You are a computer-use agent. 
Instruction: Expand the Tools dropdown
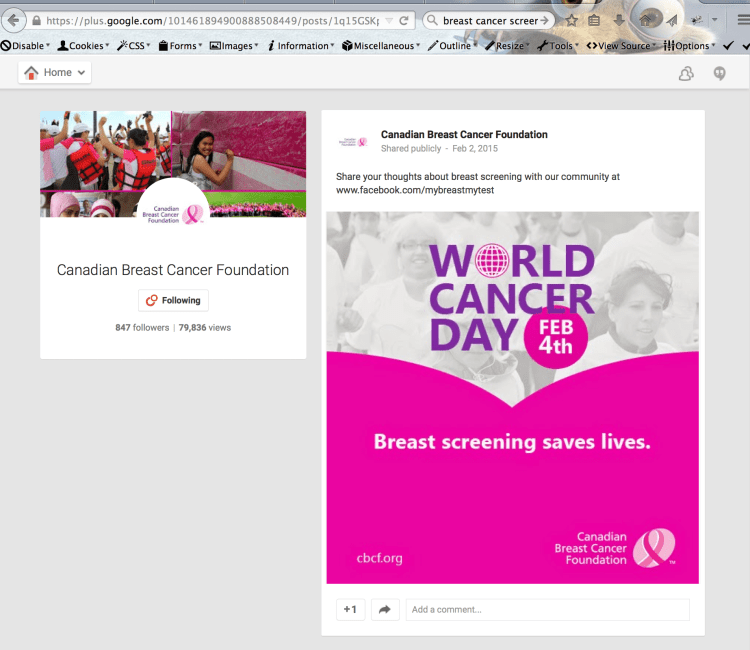558,45
